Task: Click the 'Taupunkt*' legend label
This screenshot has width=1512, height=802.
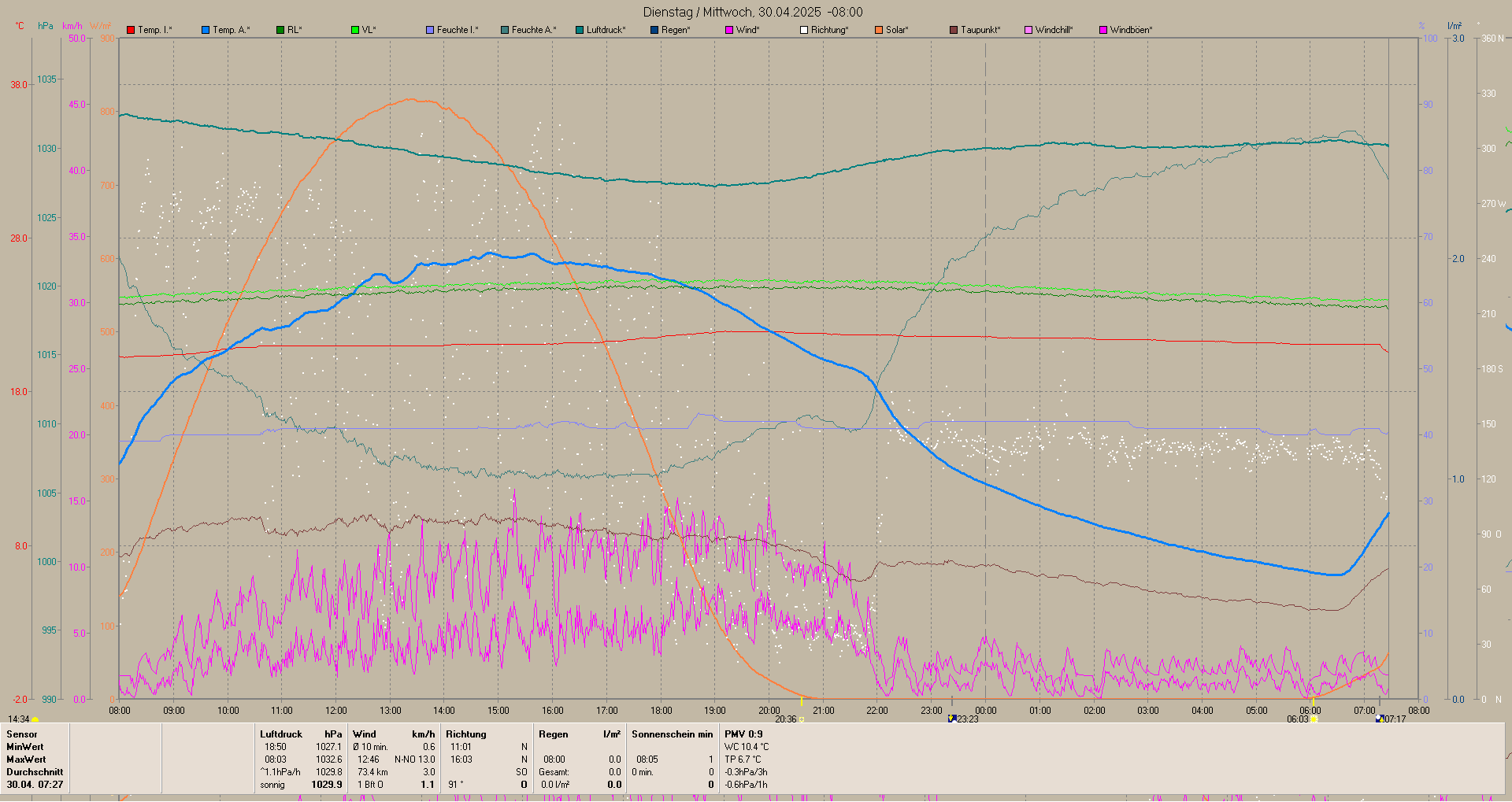Action: click(x=980, y=30)
